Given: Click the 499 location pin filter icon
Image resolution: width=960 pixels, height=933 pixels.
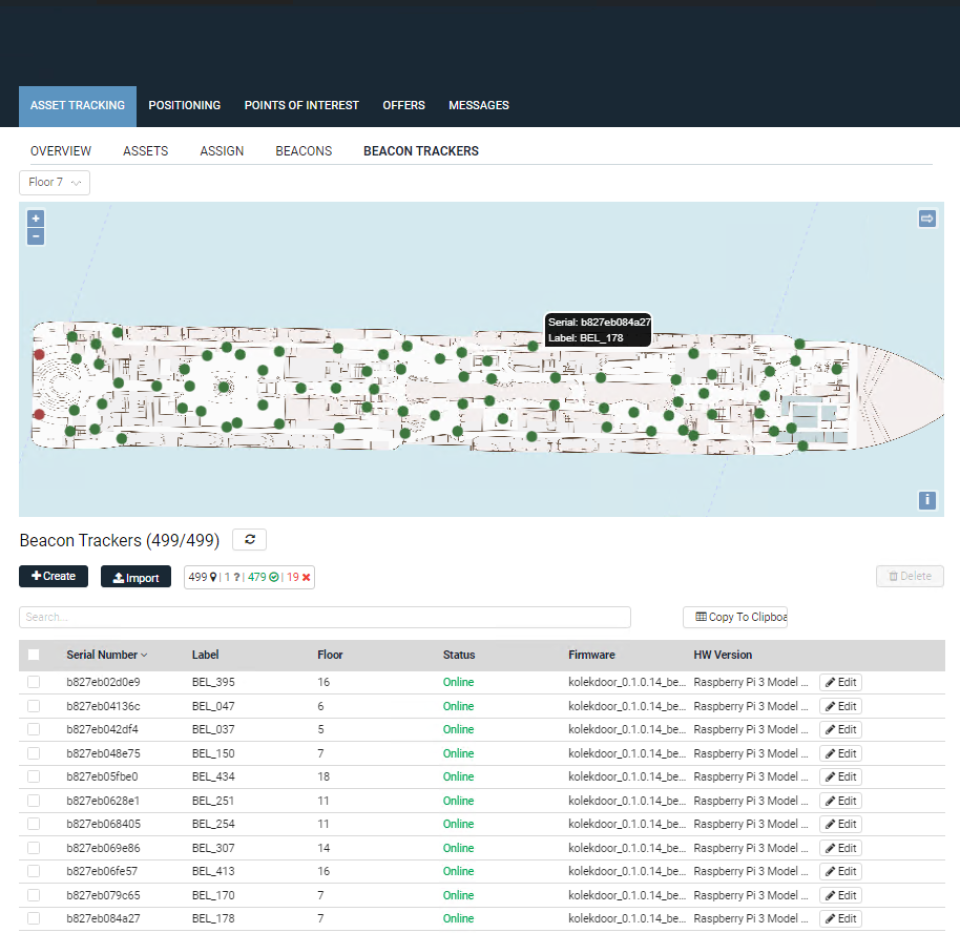Looking at the screenshot, I should click(213, 577).
